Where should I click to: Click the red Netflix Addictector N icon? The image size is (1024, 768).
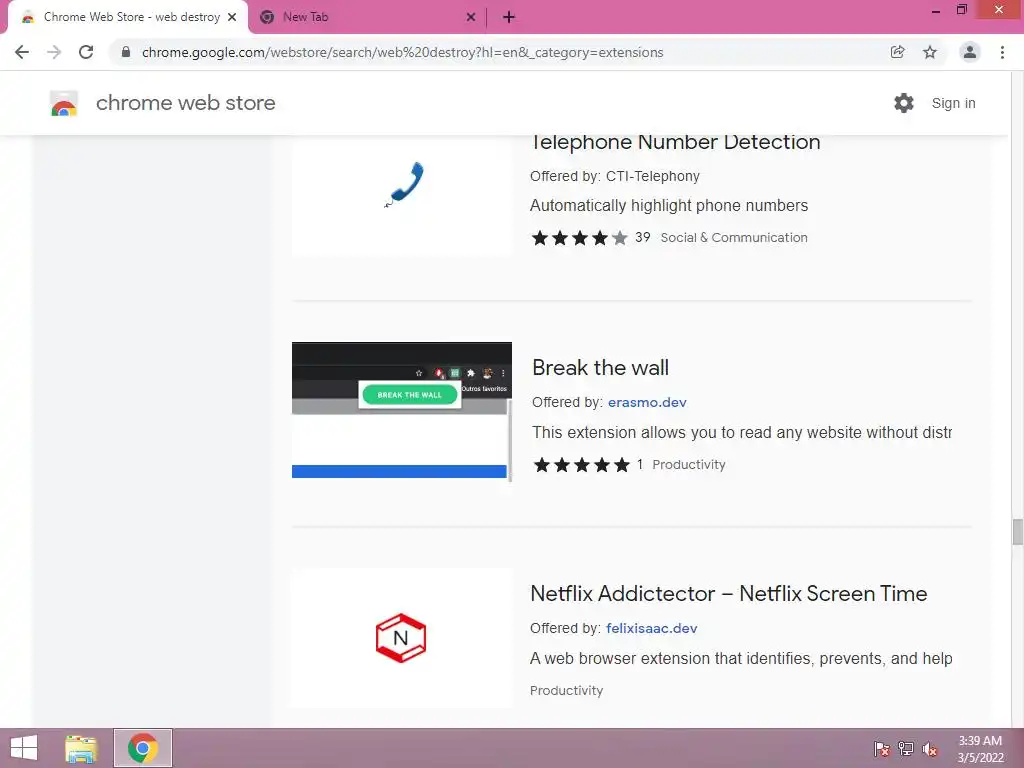tap(401, 638)
